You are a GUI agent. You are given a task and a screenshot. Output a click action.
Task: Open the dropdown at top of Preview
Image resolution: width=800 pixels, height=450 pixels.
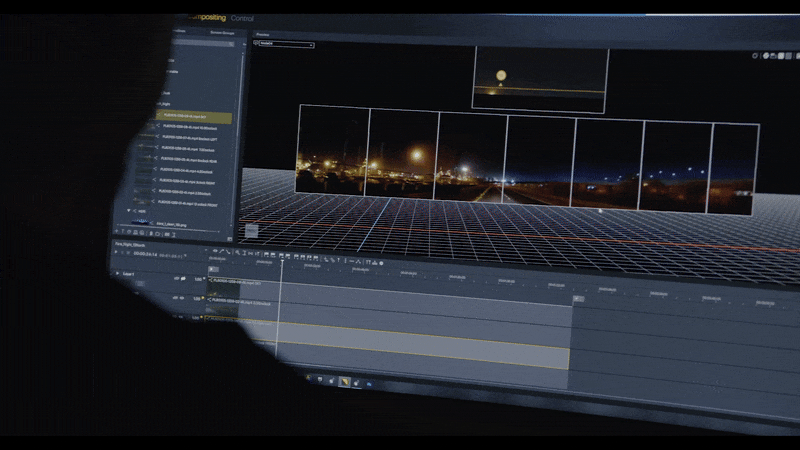click(286, 45)
